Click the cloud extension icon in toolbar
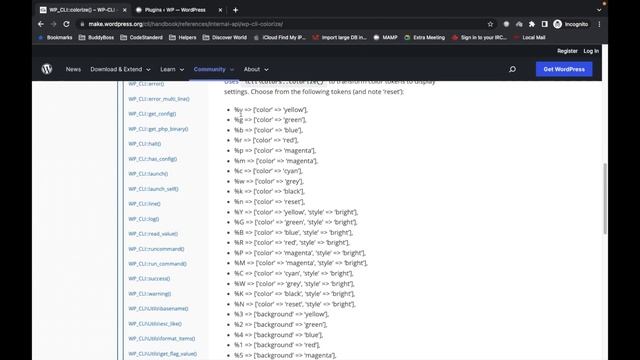 (x=519, y=24)
